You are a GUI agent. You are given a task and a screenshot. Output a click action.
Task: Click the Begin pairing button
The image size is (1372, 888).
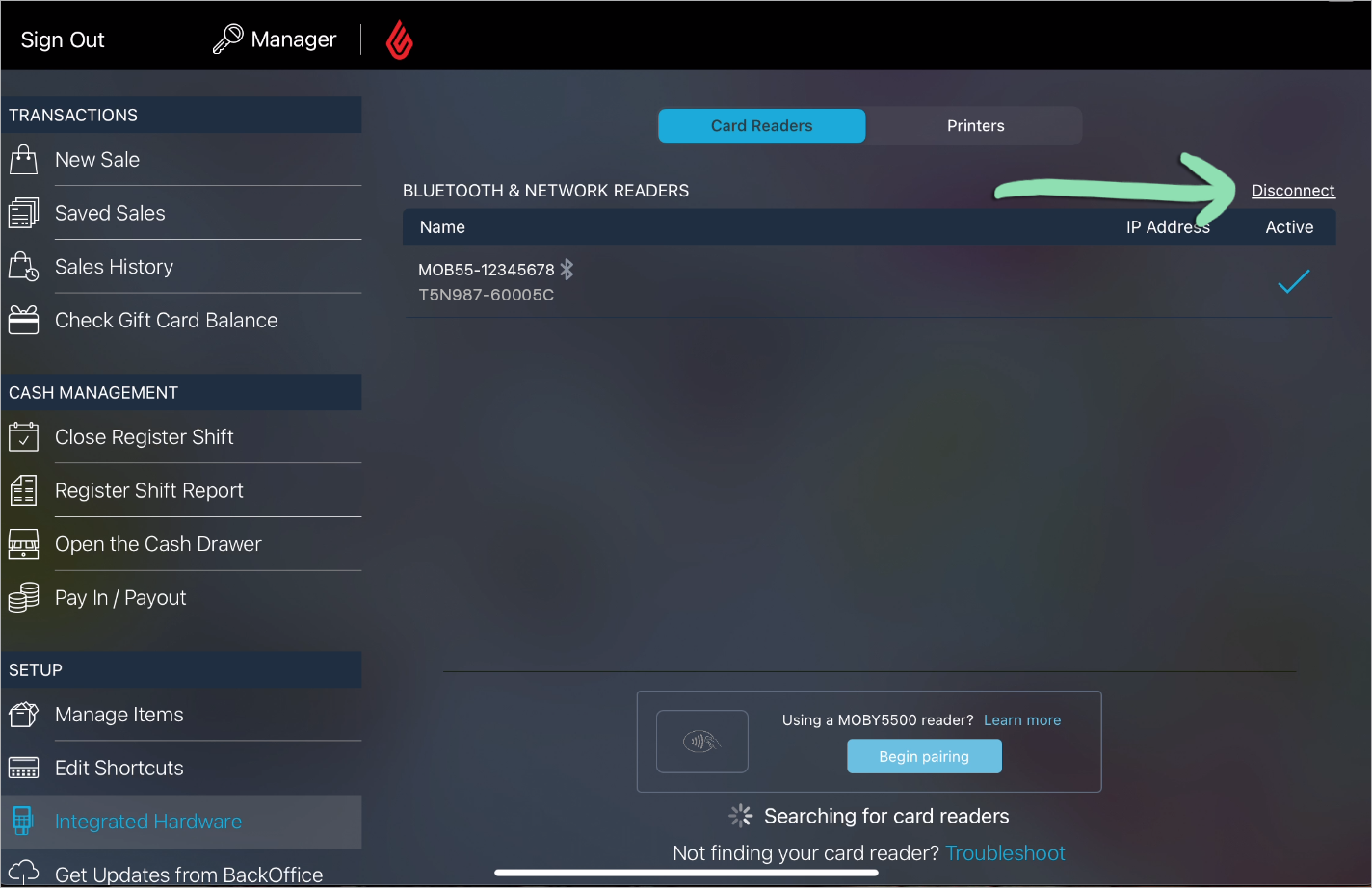(924, 756)
